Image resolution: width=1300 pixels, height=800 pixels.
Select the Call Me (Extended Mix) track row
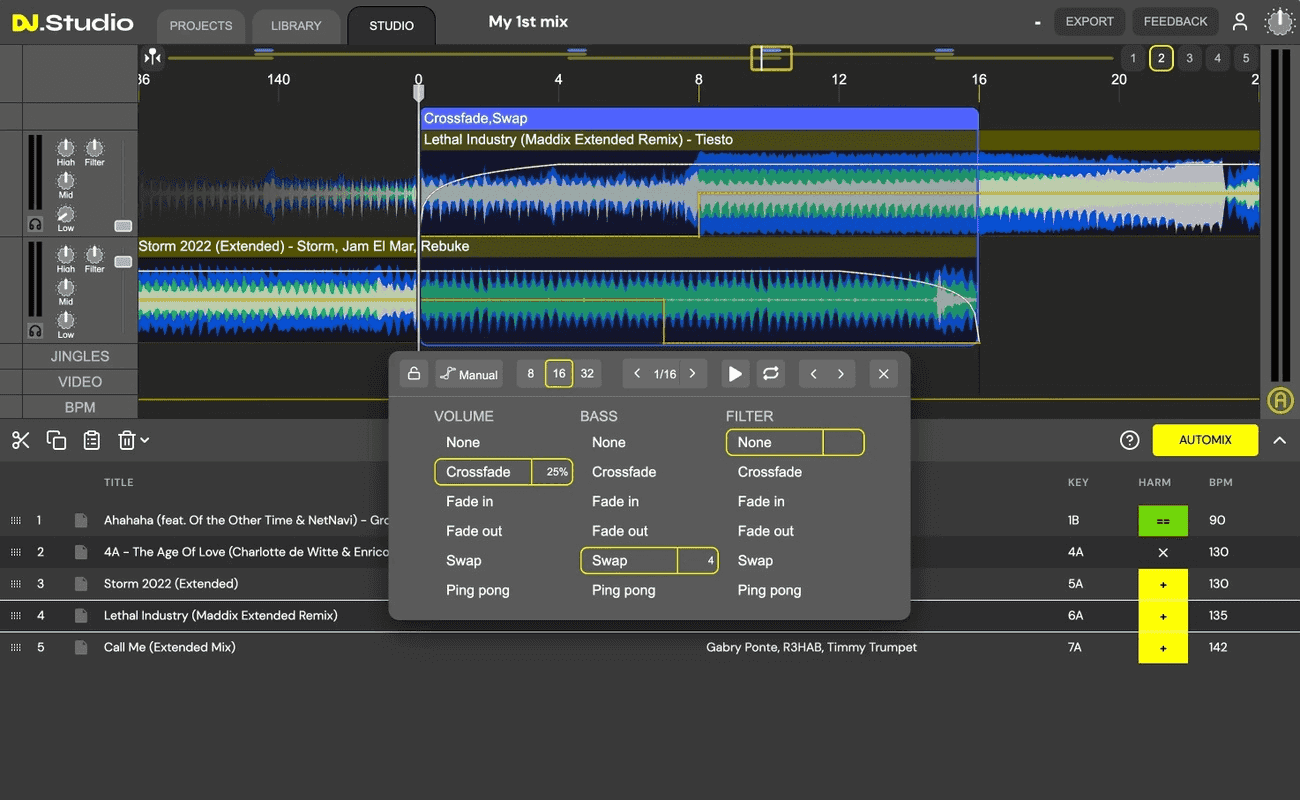pos(170,647)
